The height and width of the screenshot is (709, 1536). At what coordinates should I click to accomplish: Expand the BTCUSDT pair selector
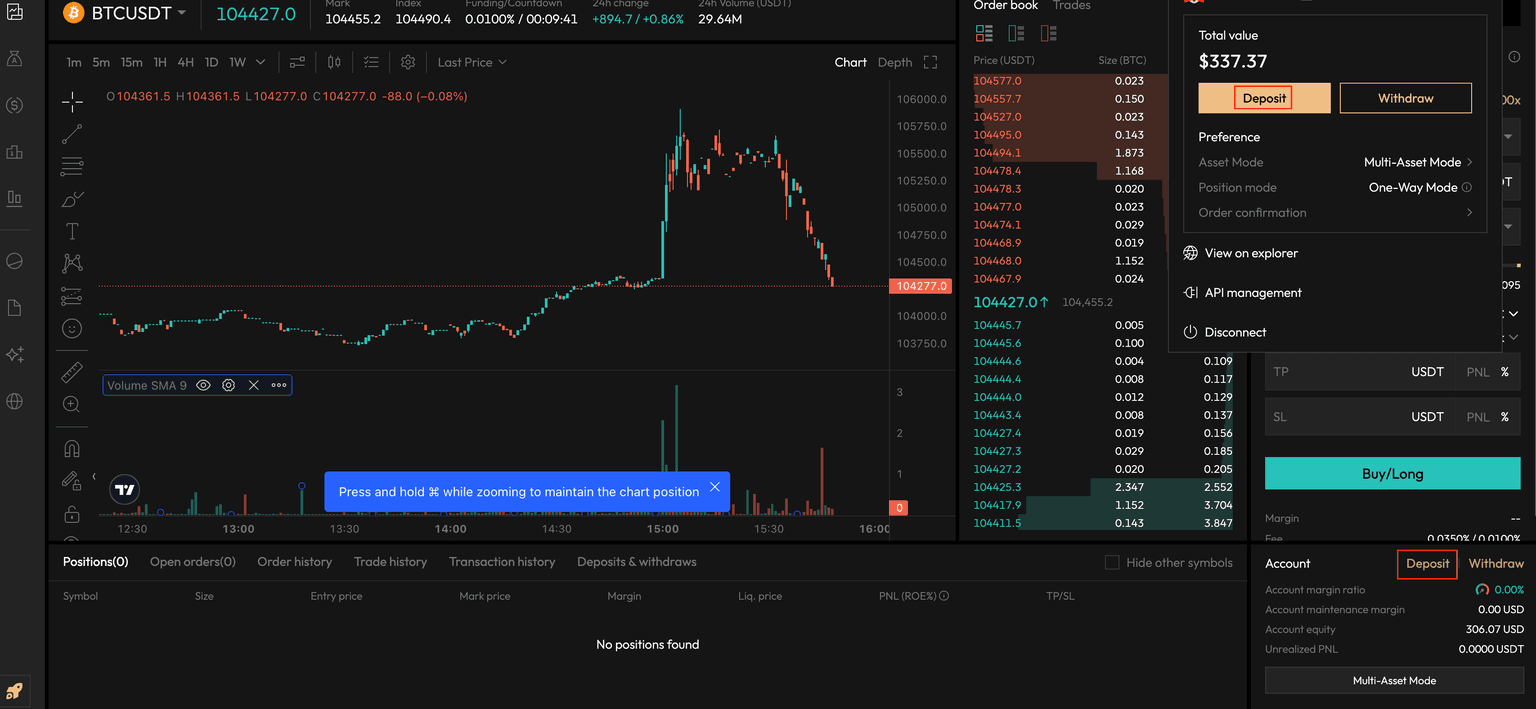[x=181, y=13]
